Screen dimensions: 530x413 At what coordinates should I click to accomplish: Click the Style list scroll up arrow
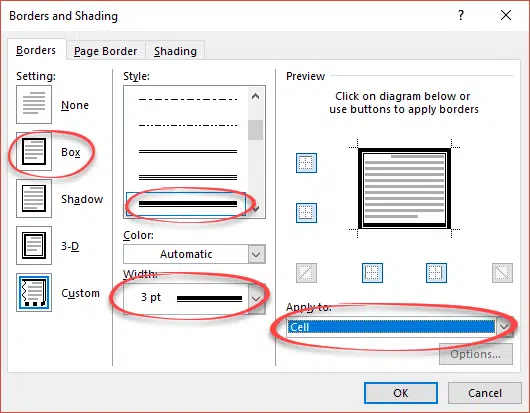[256, 97]
